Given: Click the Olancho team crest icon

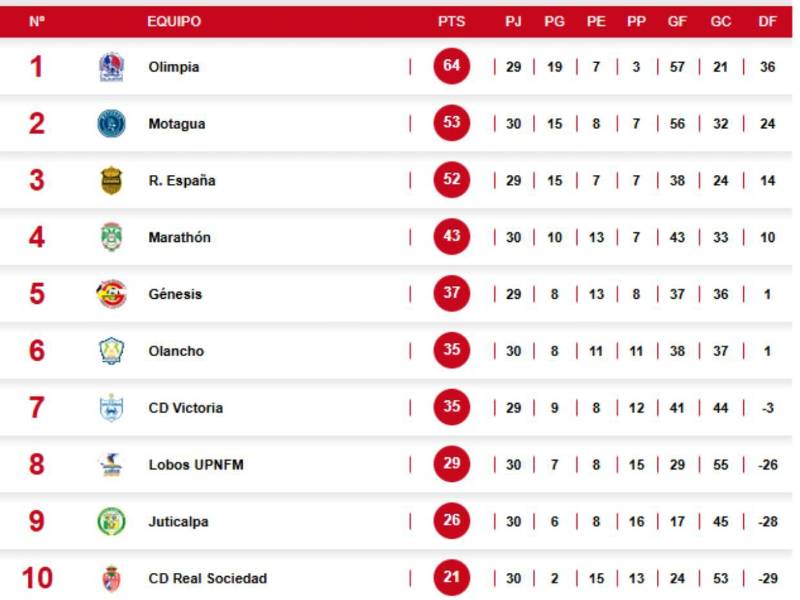Looking at the screenshot, I should (111, 351).
